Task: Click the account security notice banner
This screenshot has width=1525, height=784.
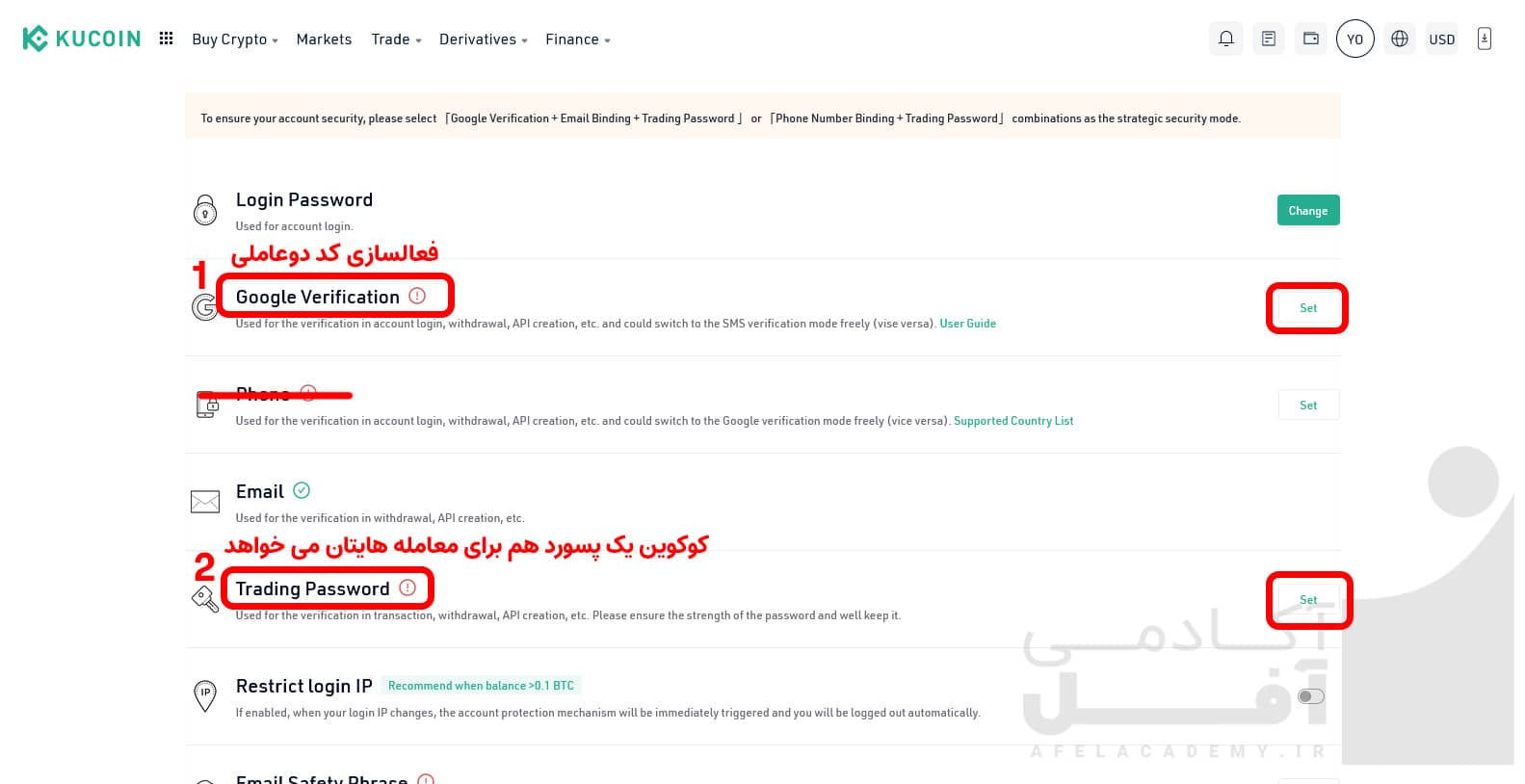Action: tap(763, 117)
